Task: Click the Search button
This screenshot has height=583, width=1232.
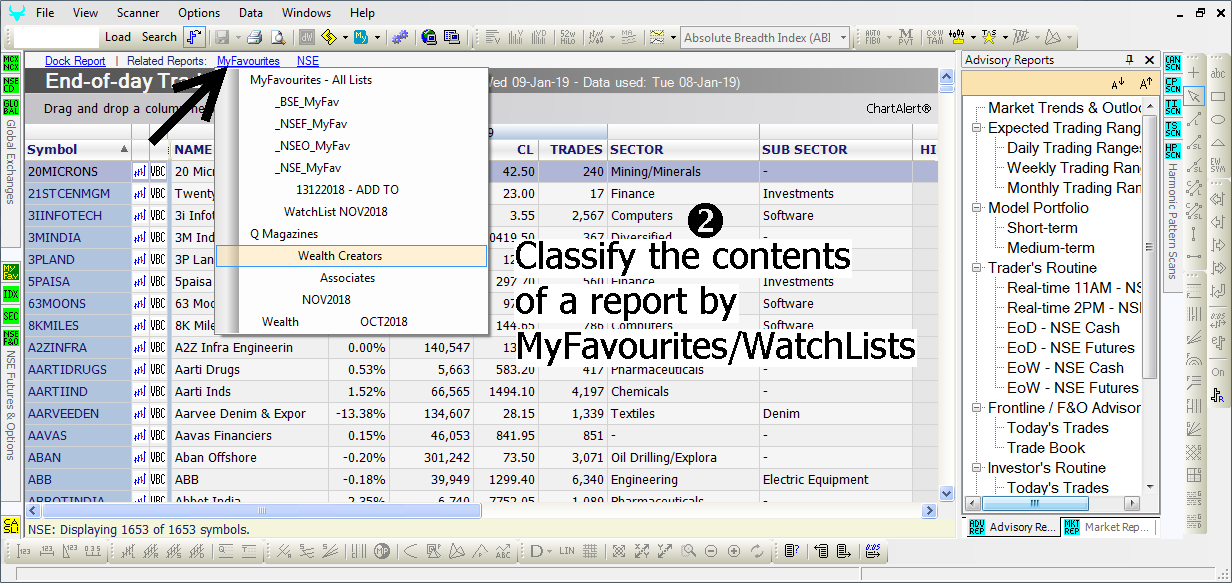Action: point(159,37)
